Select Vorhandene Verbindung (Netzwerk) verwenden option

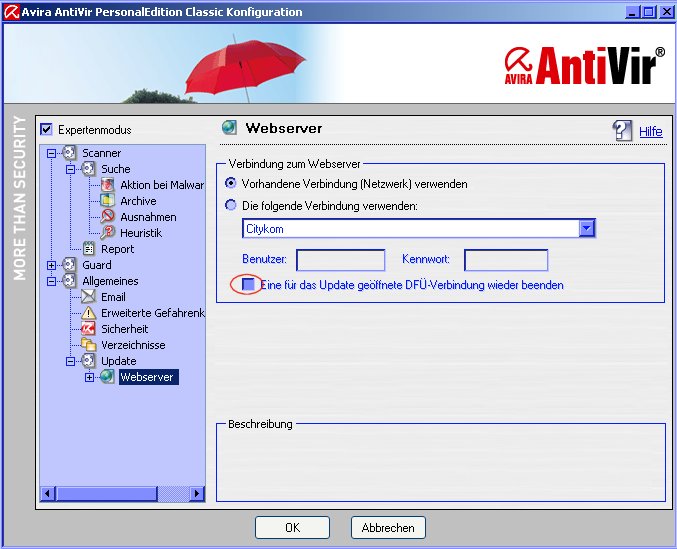click(231, 183)
